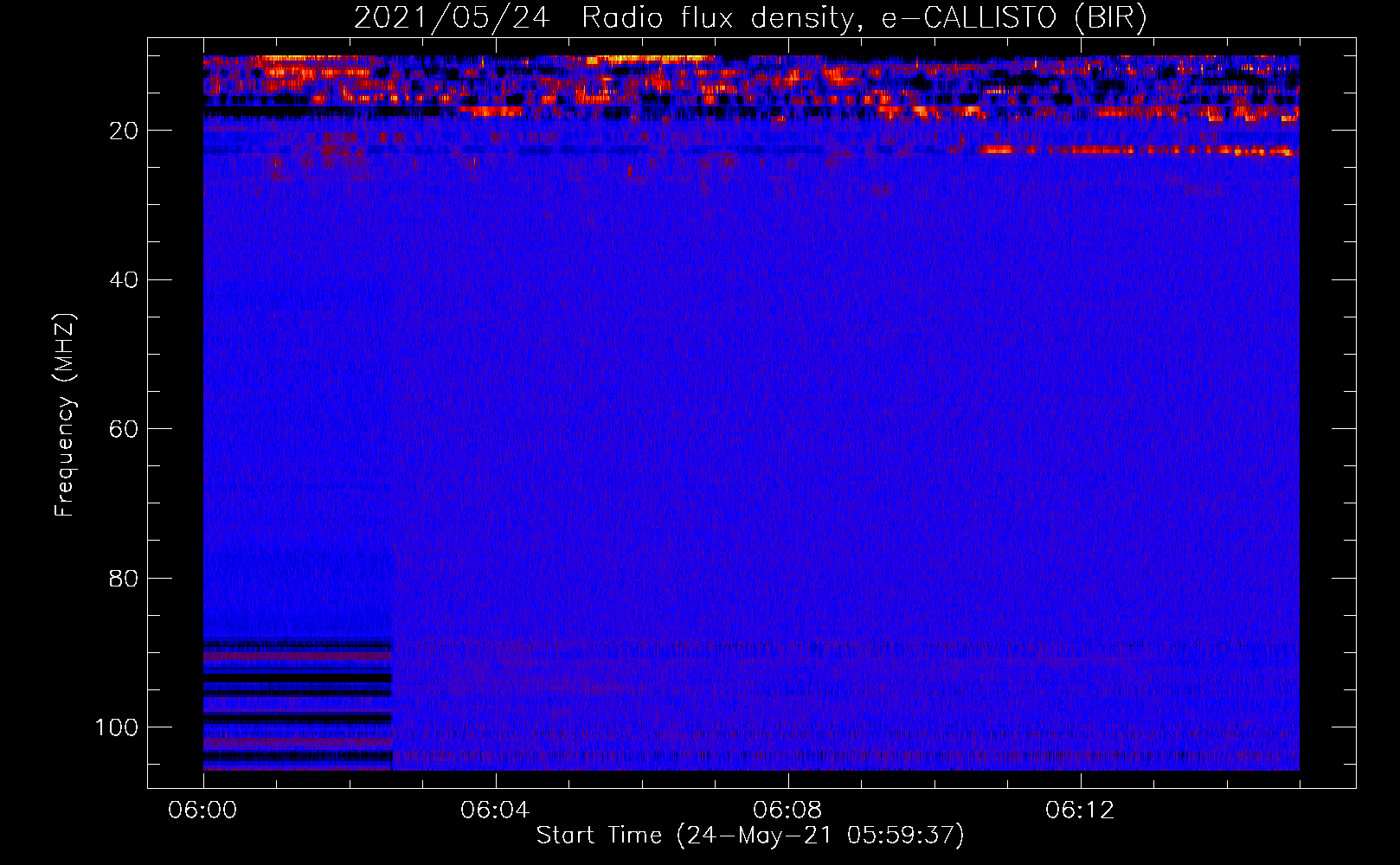Click the '40' frequency tick label
This screenshot has width=1400, height=865.
[125, 280]
